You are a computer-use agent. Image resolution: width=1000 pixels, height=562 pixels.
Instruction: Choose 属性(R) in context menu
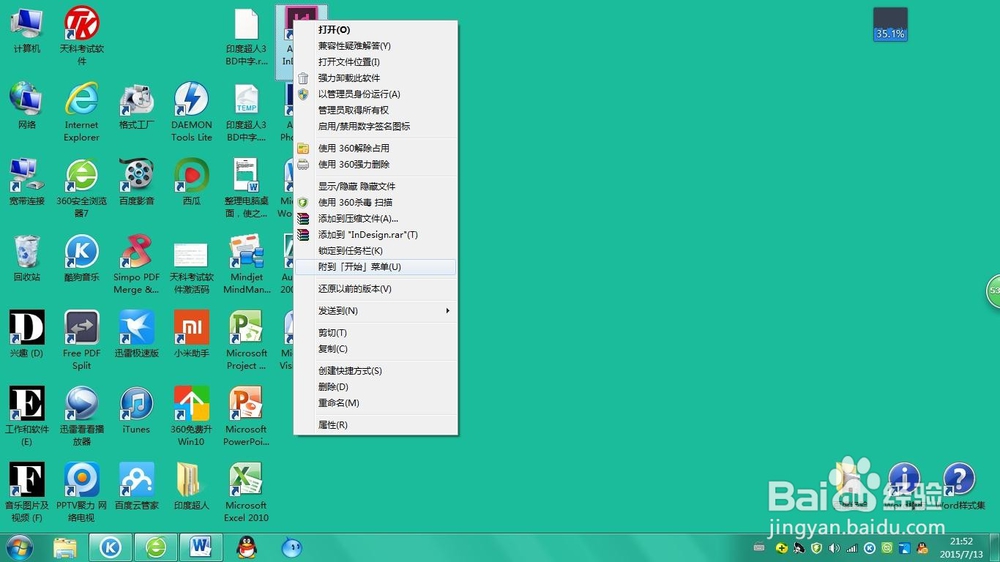point(376,425)
